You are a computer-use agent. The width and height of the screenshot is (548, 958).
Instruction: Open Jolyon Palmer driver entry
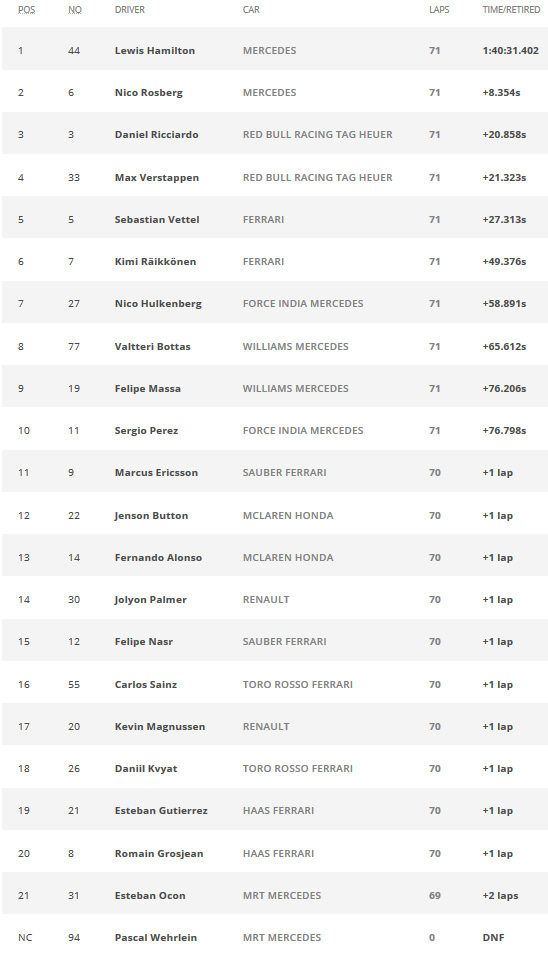coord(151,600)
